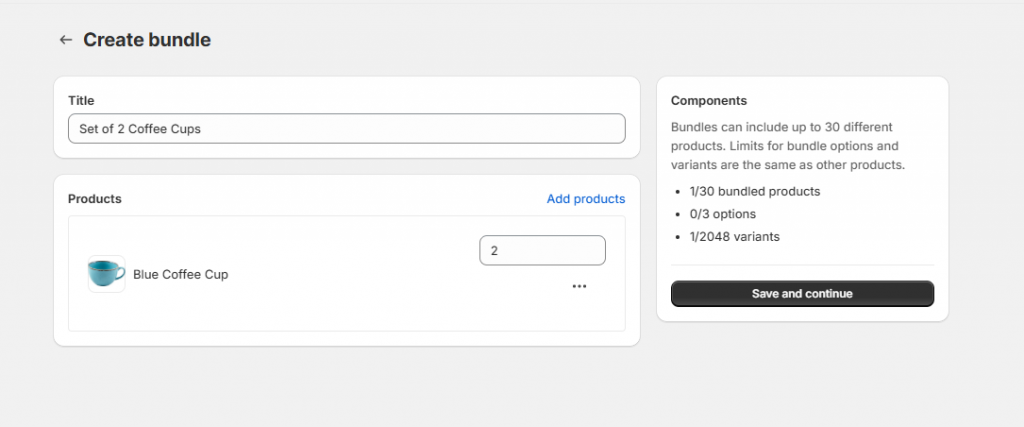This screenshot has height=427, width=1024.
Task: Select the Blue Coffee Cup product name
Action: 180,274
